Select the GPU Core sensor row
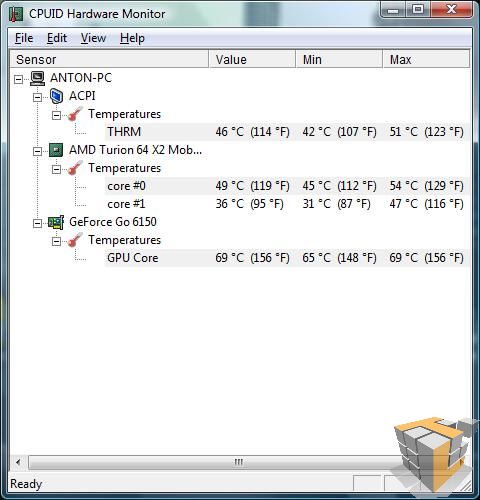This screenshot has width=480, height=500. [287, 258]
